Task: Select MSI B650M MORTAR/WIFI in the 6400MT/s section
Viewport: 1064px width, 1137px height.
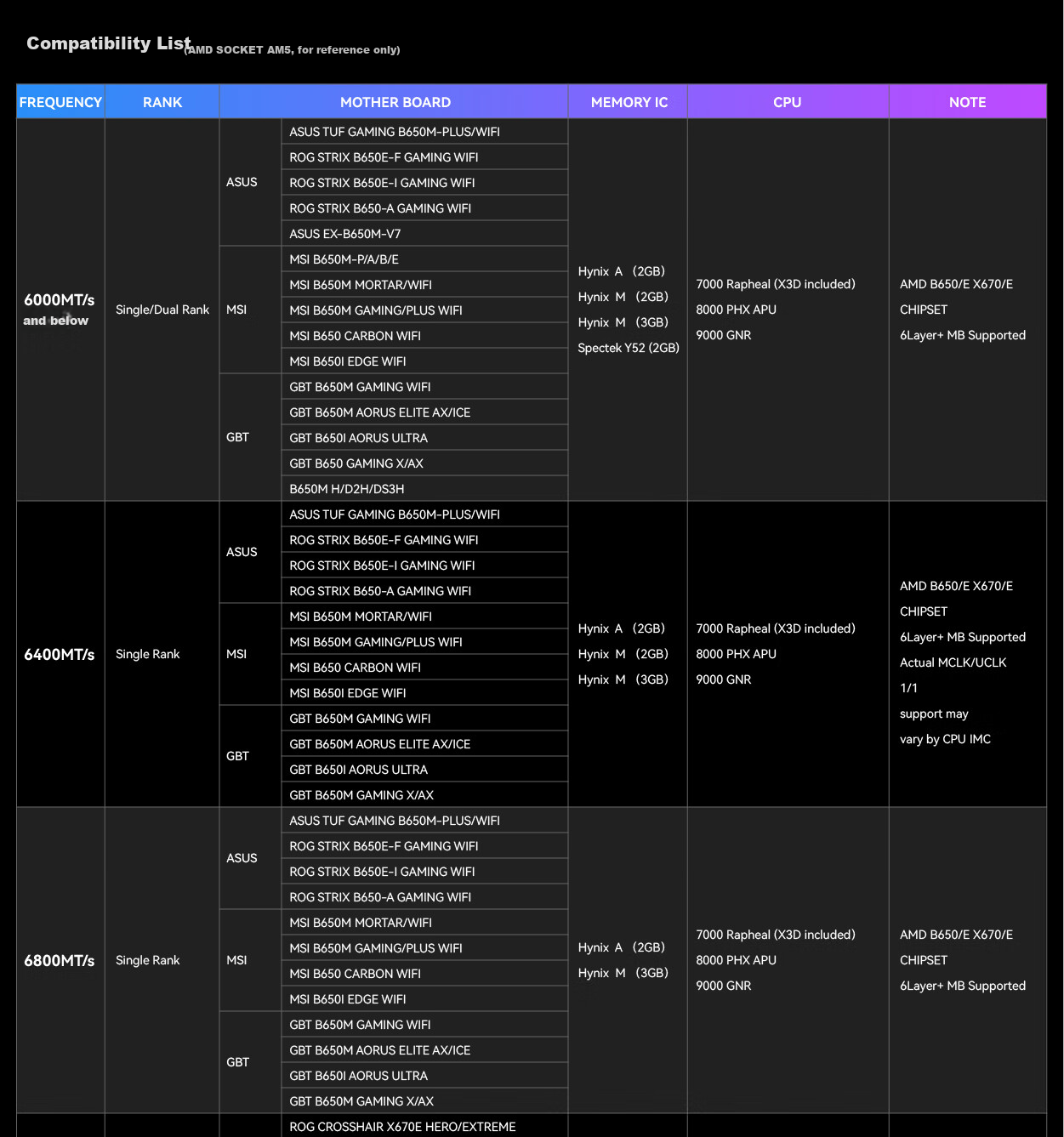Action: click(x=424, y=617)
